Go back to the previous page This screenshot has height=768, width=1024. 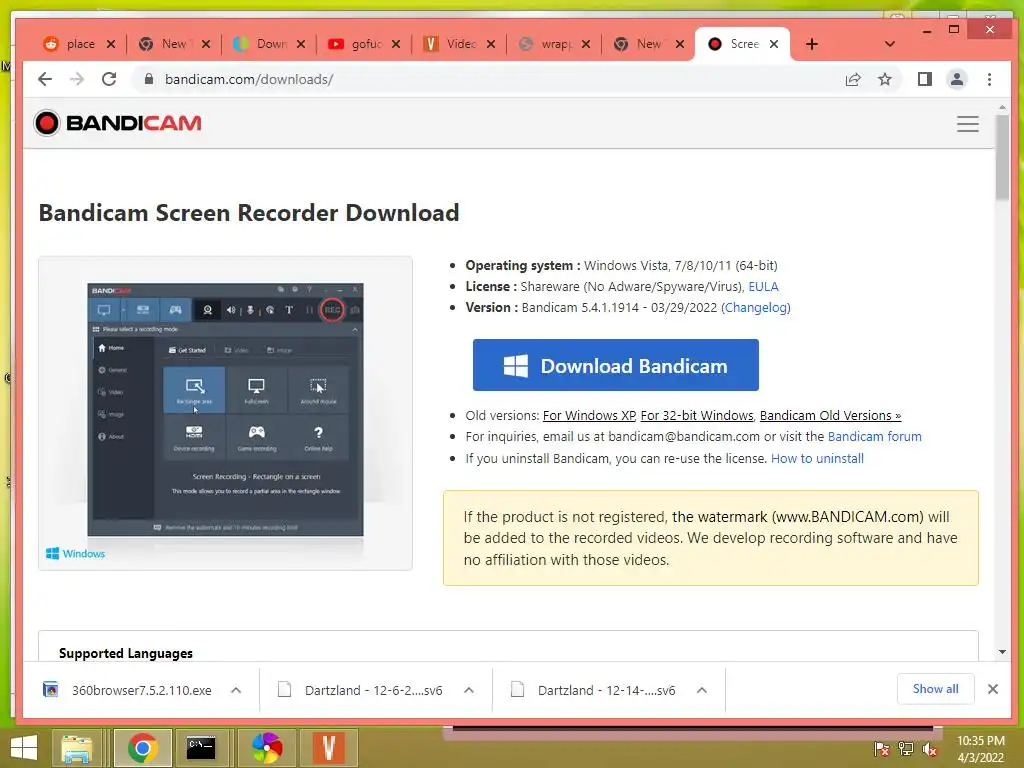(x=44, y=79)
